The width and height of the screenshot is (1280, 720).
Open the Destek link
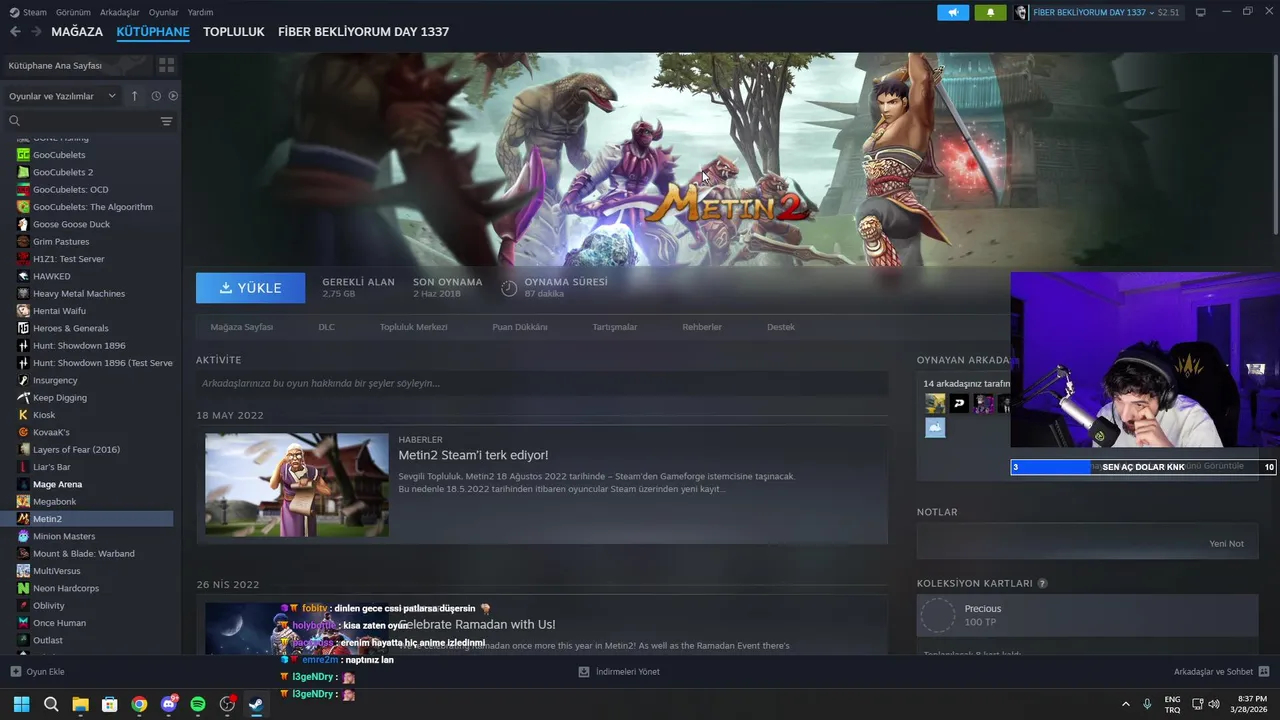pos(781,327)
